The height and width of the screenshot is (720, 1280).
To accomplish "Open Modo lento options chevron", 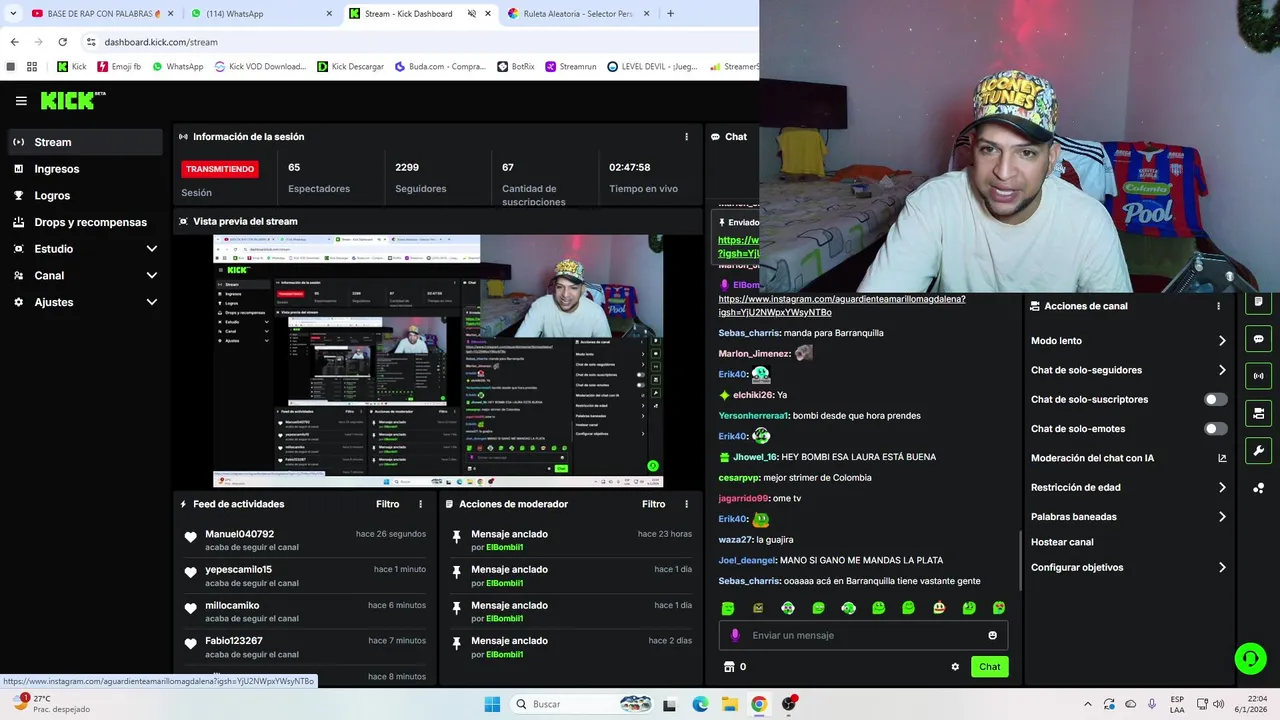I will click(x=1222, y=341).
